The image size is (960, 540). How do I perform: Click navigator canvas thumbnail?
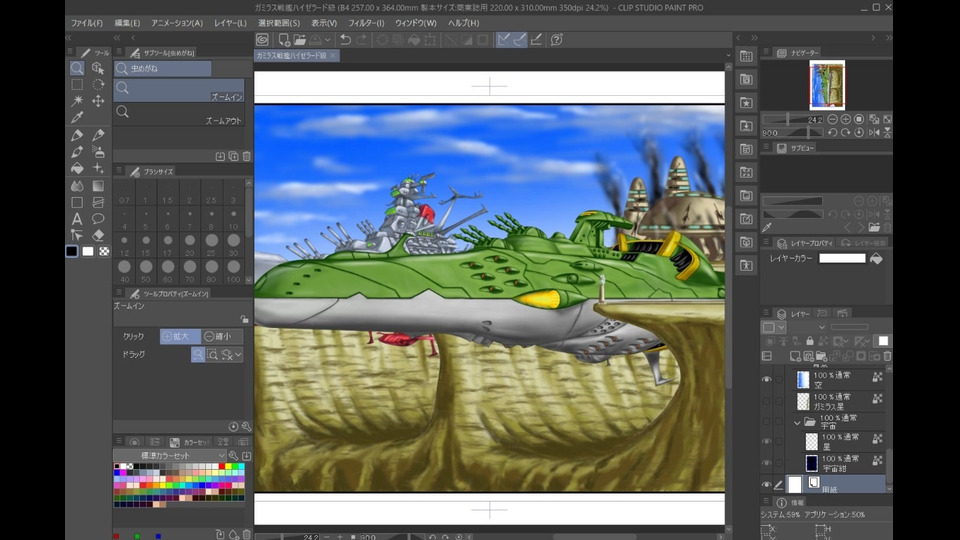(x=827, y=85)
